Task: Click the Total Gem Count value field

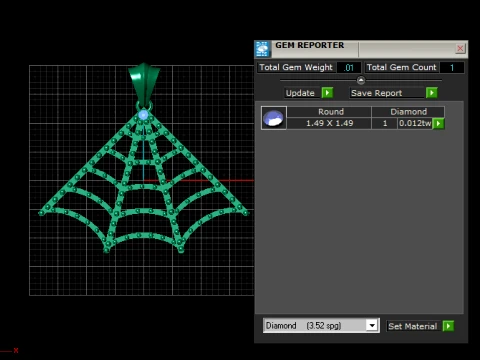Action: click(x=452, y=68)
